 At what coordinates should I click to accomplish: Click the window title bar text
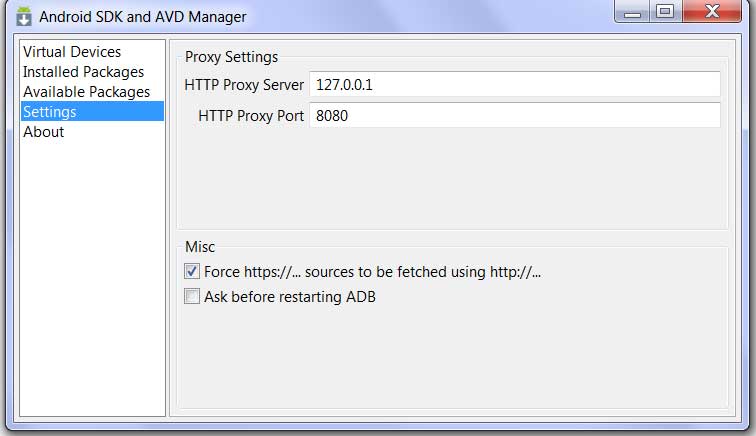[143, 16]
